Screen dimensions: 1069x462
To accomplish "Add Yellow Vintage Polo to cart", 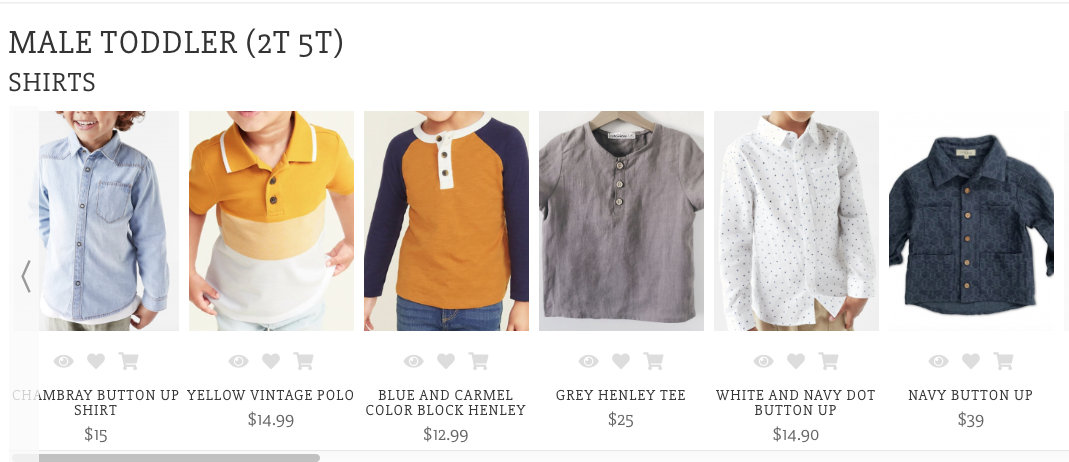I will coord(303,361).
